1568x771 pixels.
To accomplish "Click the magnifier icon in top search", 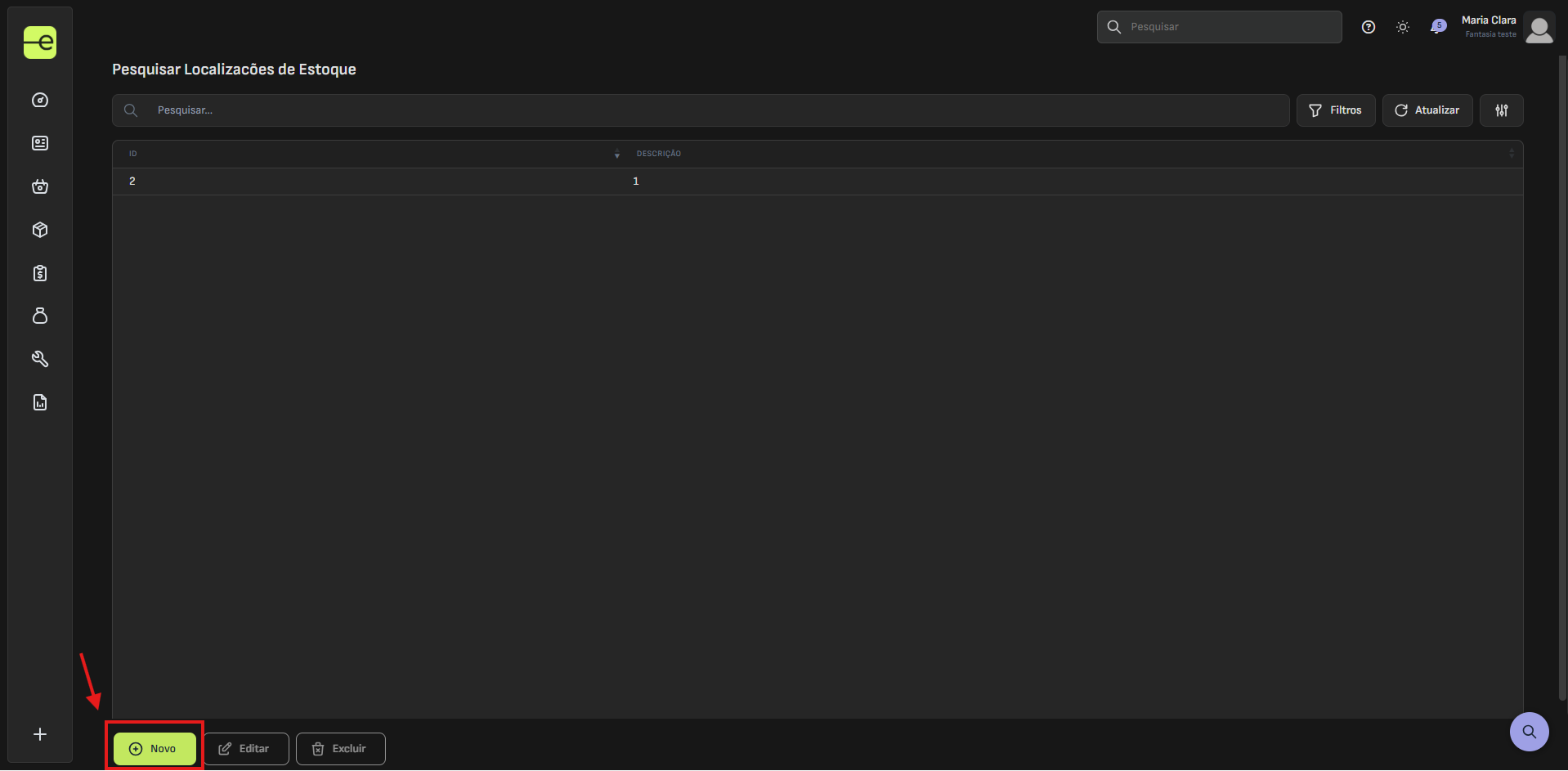I will pos(1113,27).
